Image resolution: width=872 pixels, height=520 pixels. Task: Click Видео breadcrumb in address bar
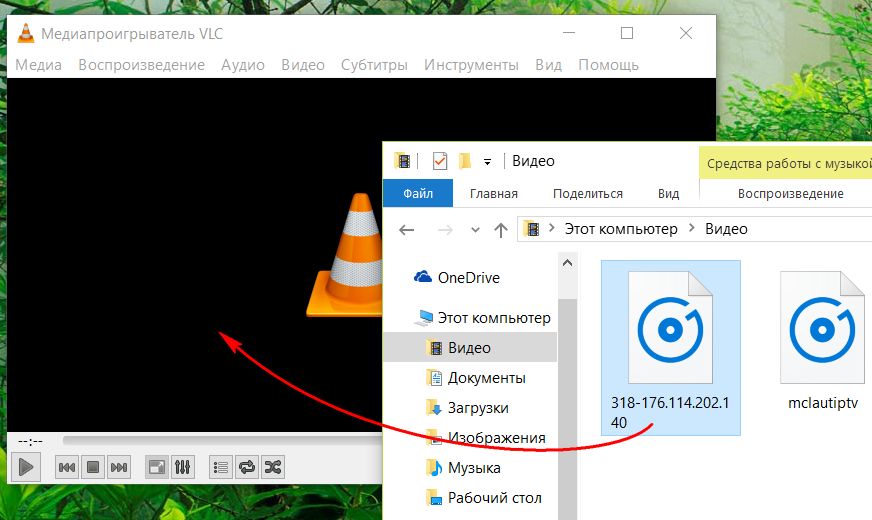[726, 229]
